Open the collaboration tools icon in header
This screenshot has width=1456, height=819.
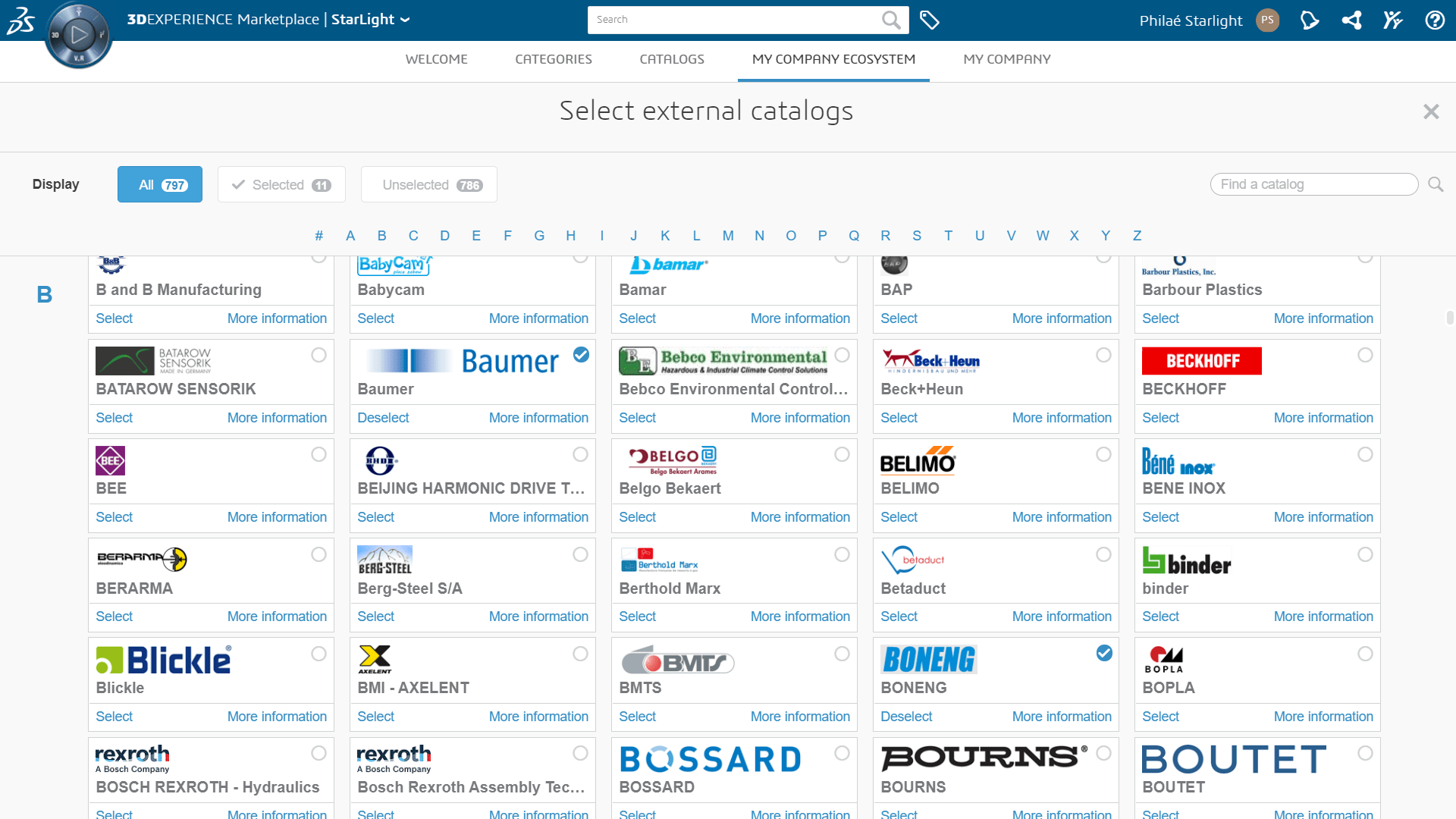[1392, 20]
